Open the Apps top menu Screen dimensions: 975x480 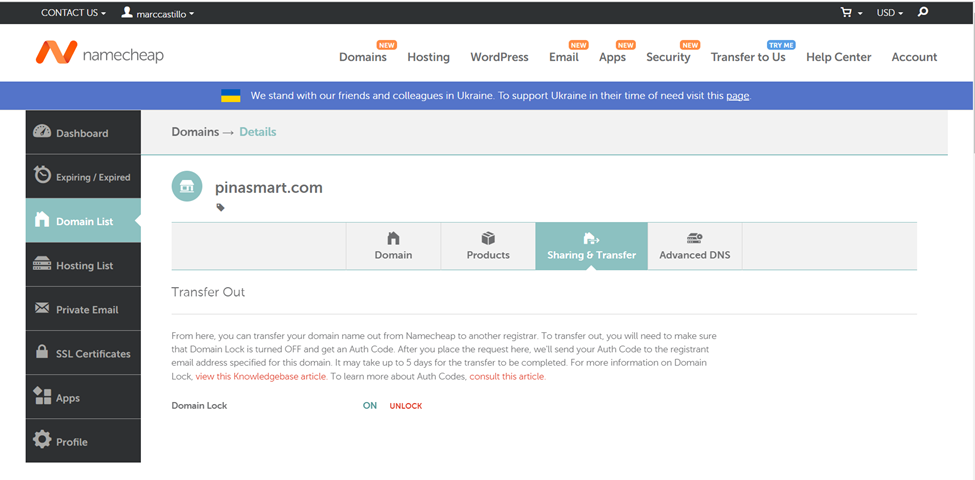pos(612,57)
